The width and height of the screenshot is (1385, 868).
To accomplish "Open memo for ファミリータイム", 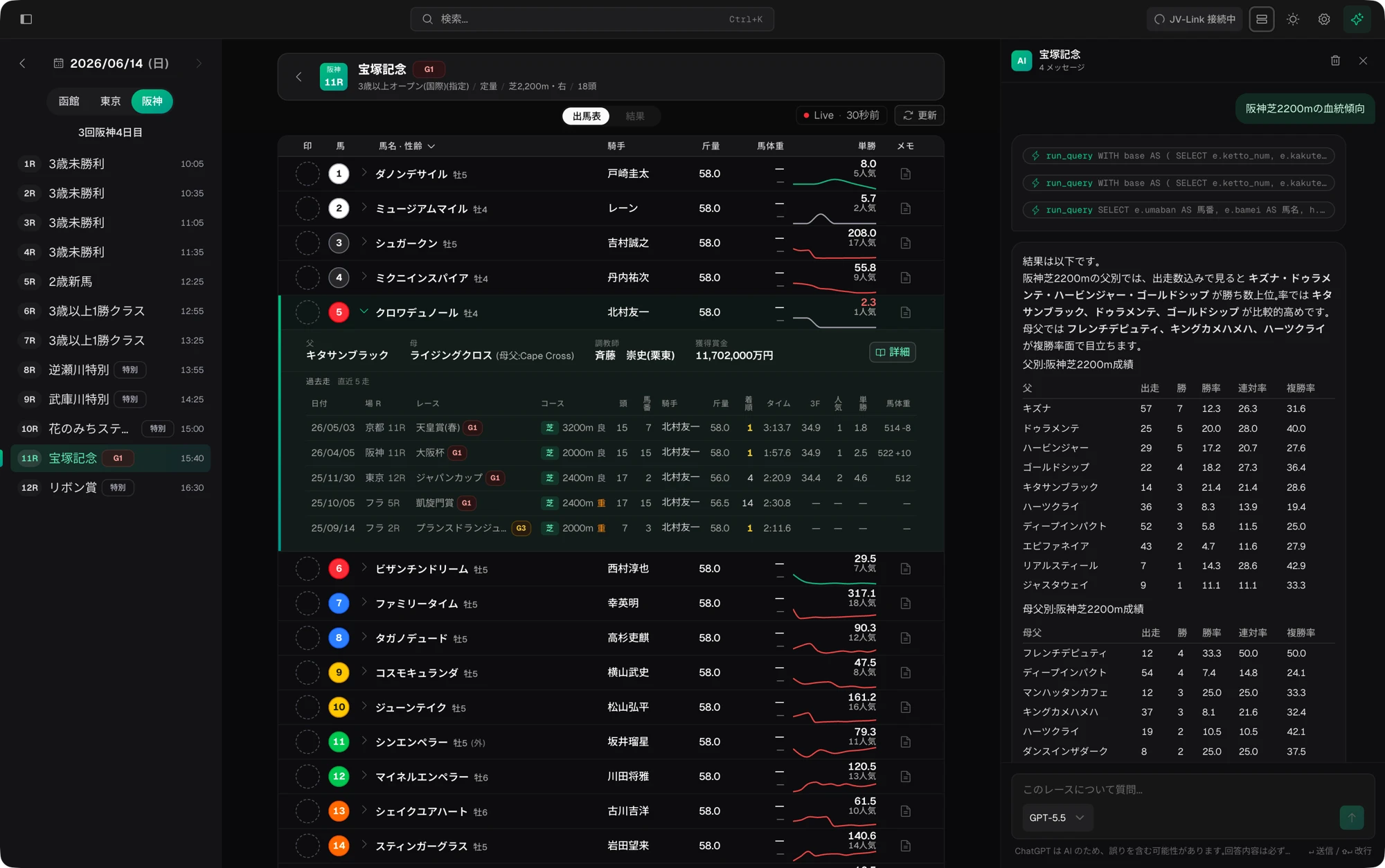I will 905,603.
